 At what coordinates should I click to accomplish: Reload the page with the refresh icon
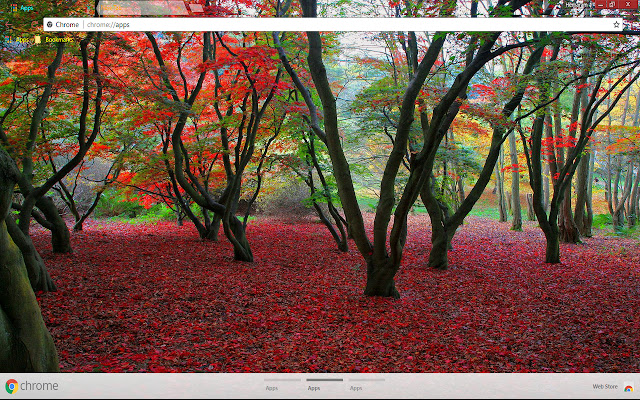35,24
